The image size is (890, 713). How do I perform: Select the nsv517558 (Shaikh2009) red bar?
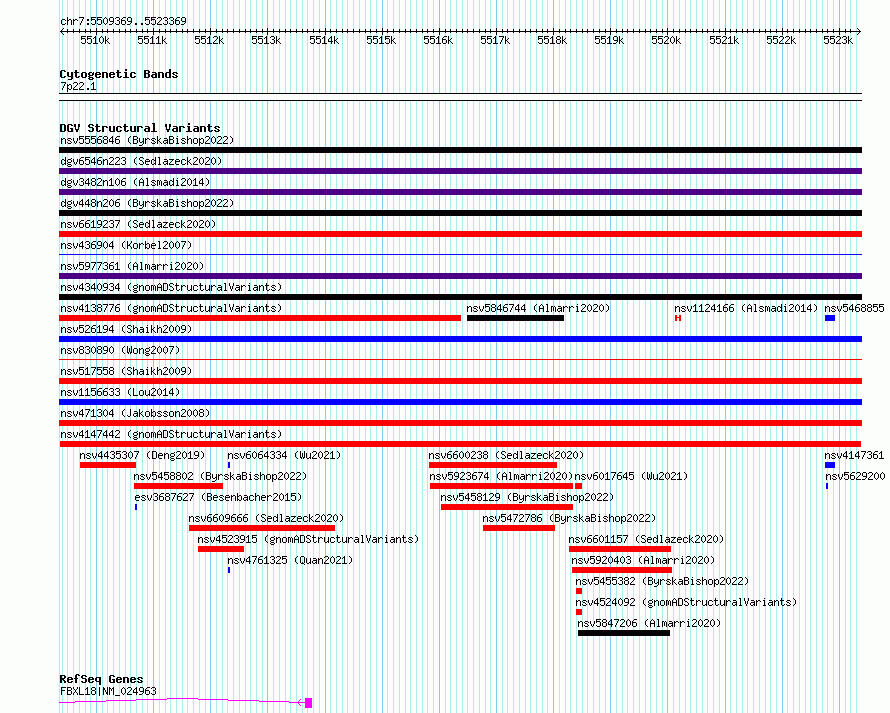460,381
